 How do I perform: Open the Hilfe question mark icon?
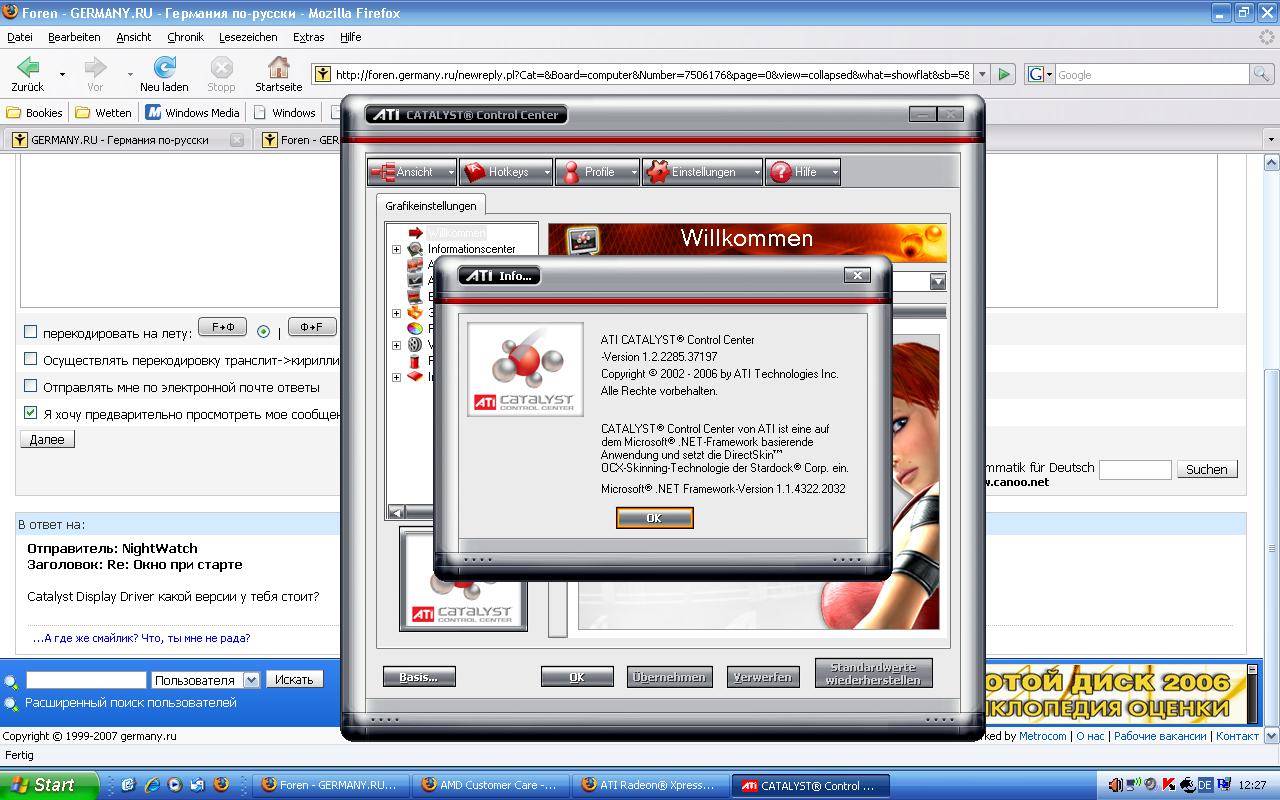click(x=780, y=172)
